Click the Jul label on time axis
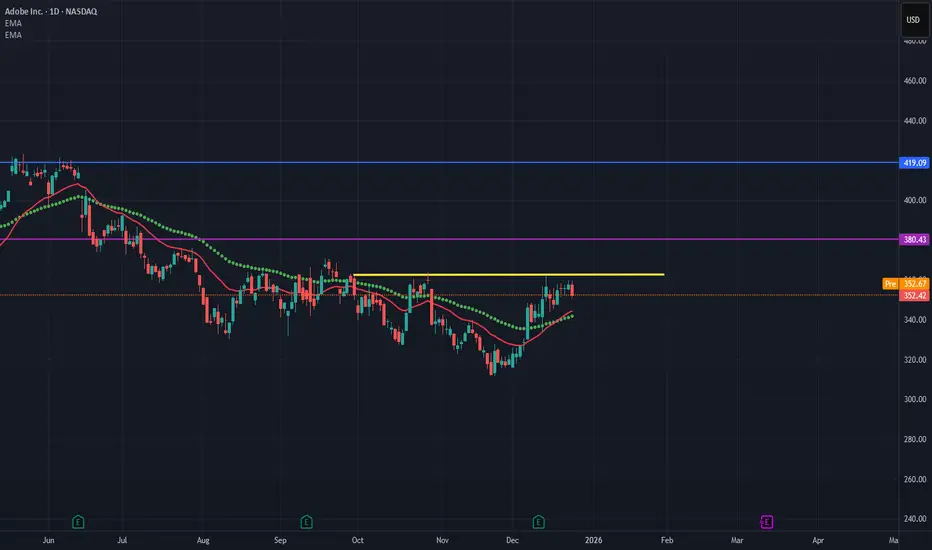This screenshot has height=550, width=932. pyautogui.click(x=122, y=540)
